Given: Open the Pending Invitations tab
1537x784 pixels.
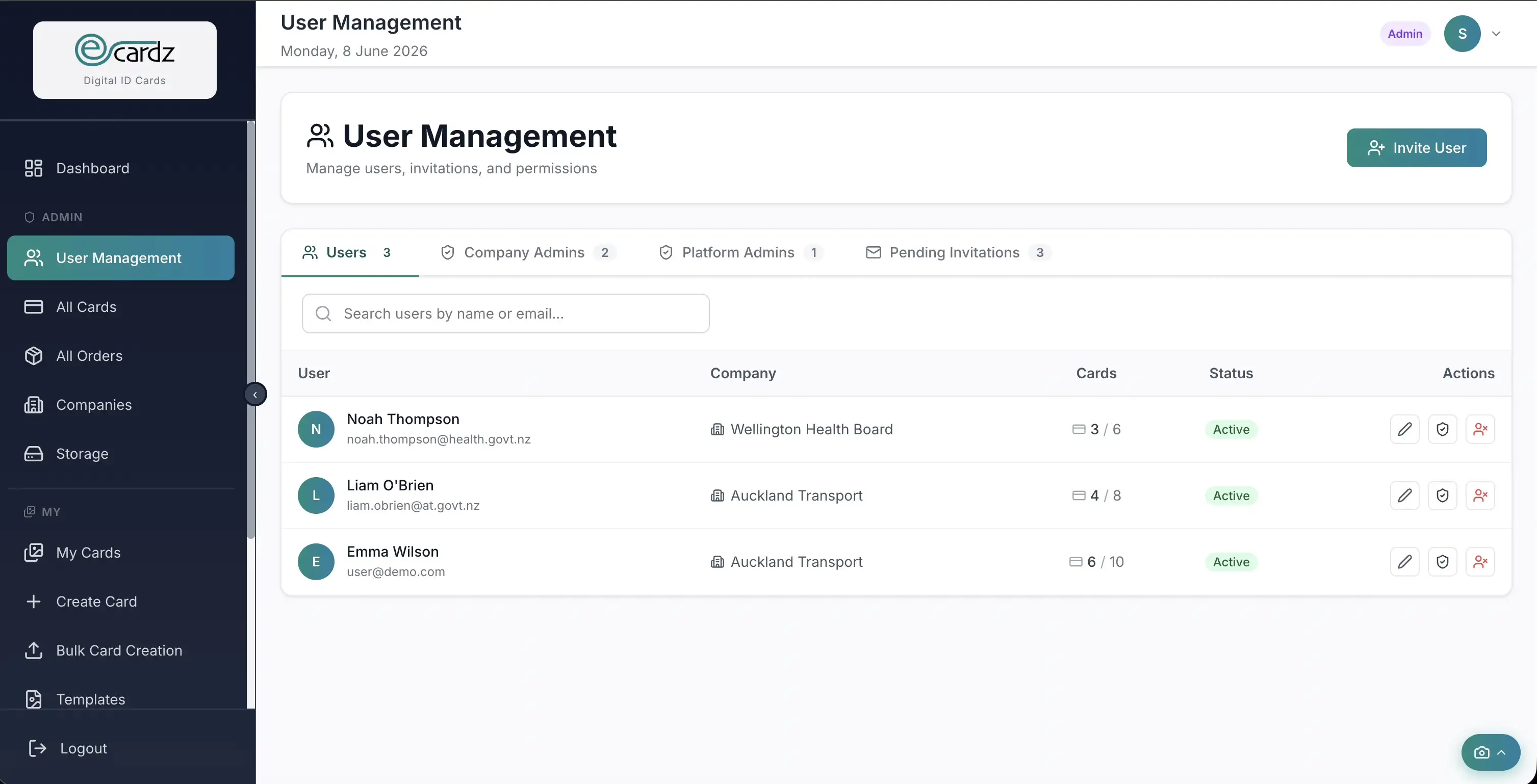Looking at the screenshot, I should pyautogui.click(x=958, y=252).
